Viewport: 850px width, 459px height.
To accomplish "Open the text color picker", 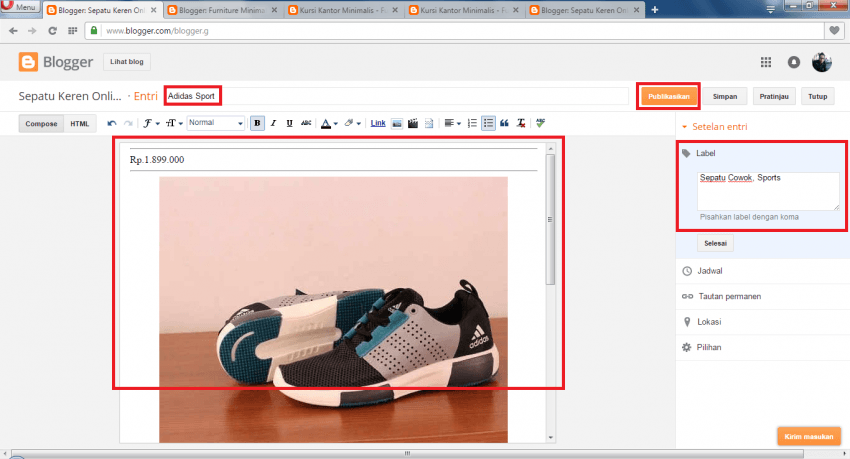I will click(329, 123).
